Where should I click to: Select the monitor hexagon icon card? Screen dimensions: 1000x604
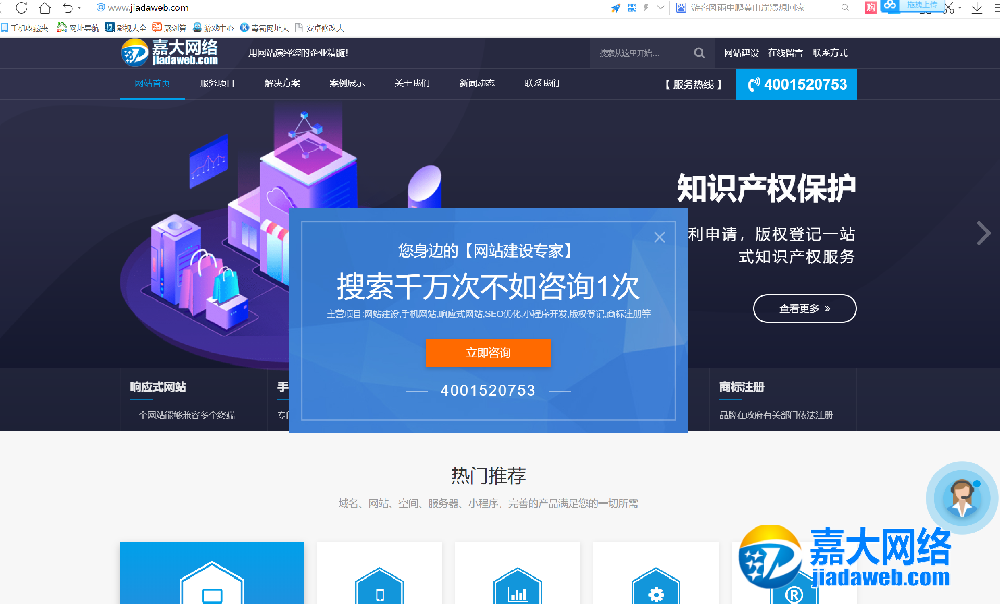click(211, 590)
